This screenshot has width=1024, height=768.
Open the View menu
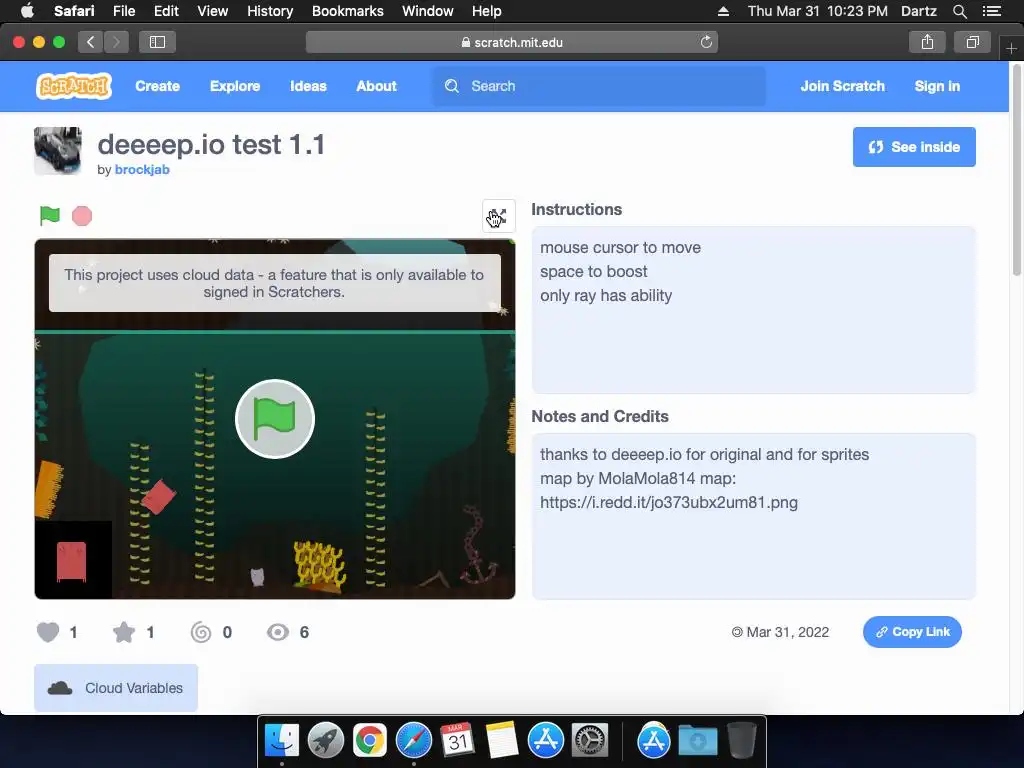pyautogui.click(x=212, y=11)
